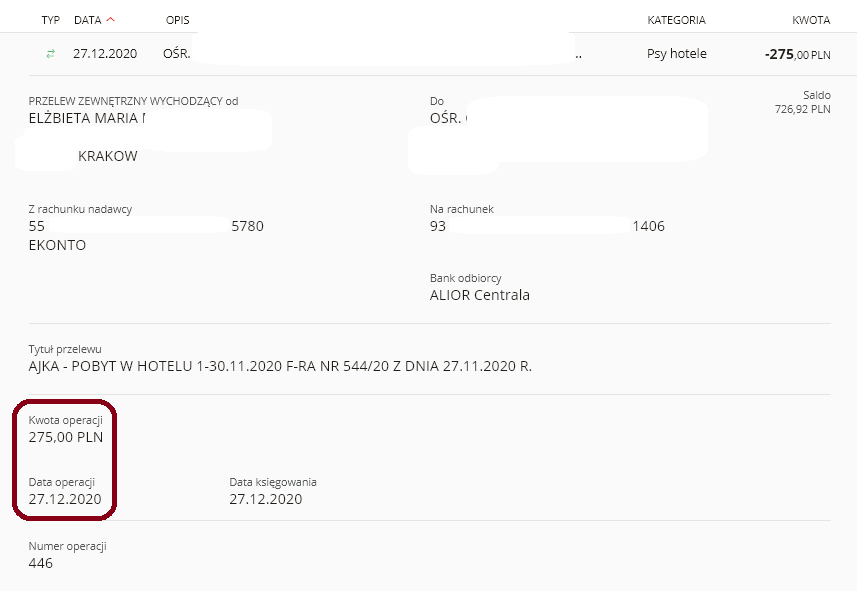Sort by the DATA column header
The height and width of the screenshot is (591, 857).
(88, 20)
